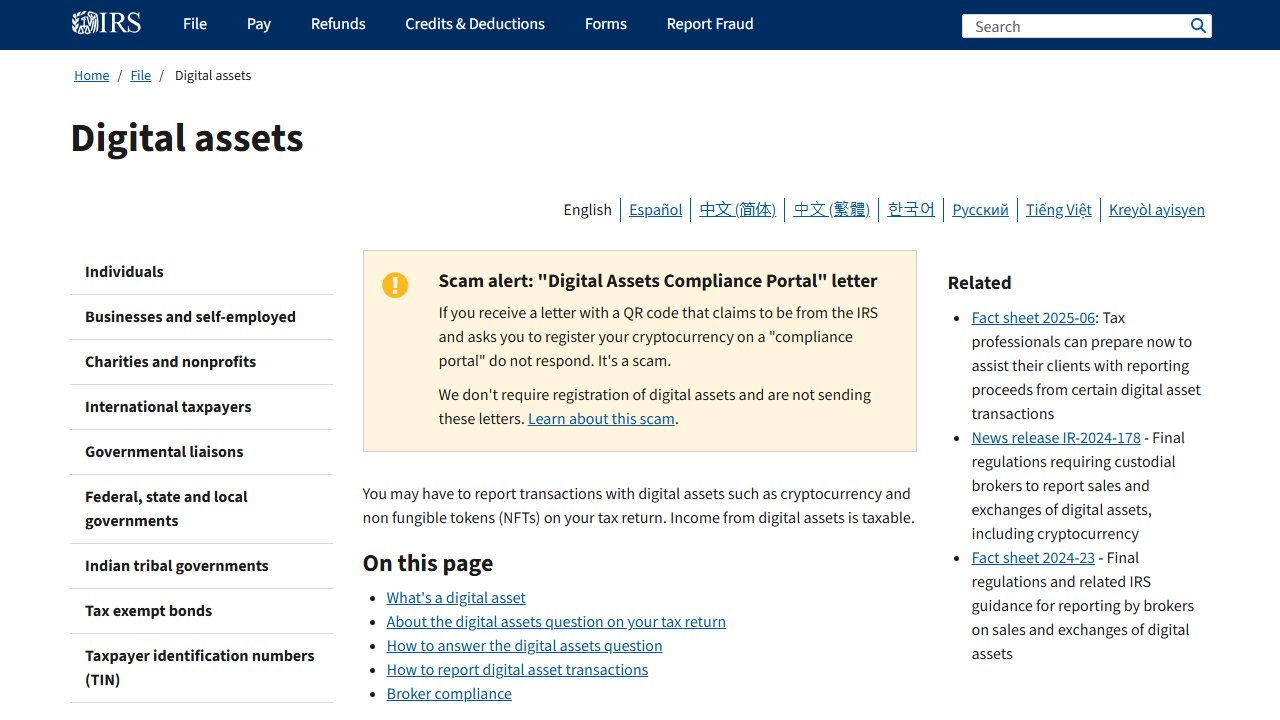
Task: Jump to 'What's a digital asset' section
Action: [x=456, y=598]
